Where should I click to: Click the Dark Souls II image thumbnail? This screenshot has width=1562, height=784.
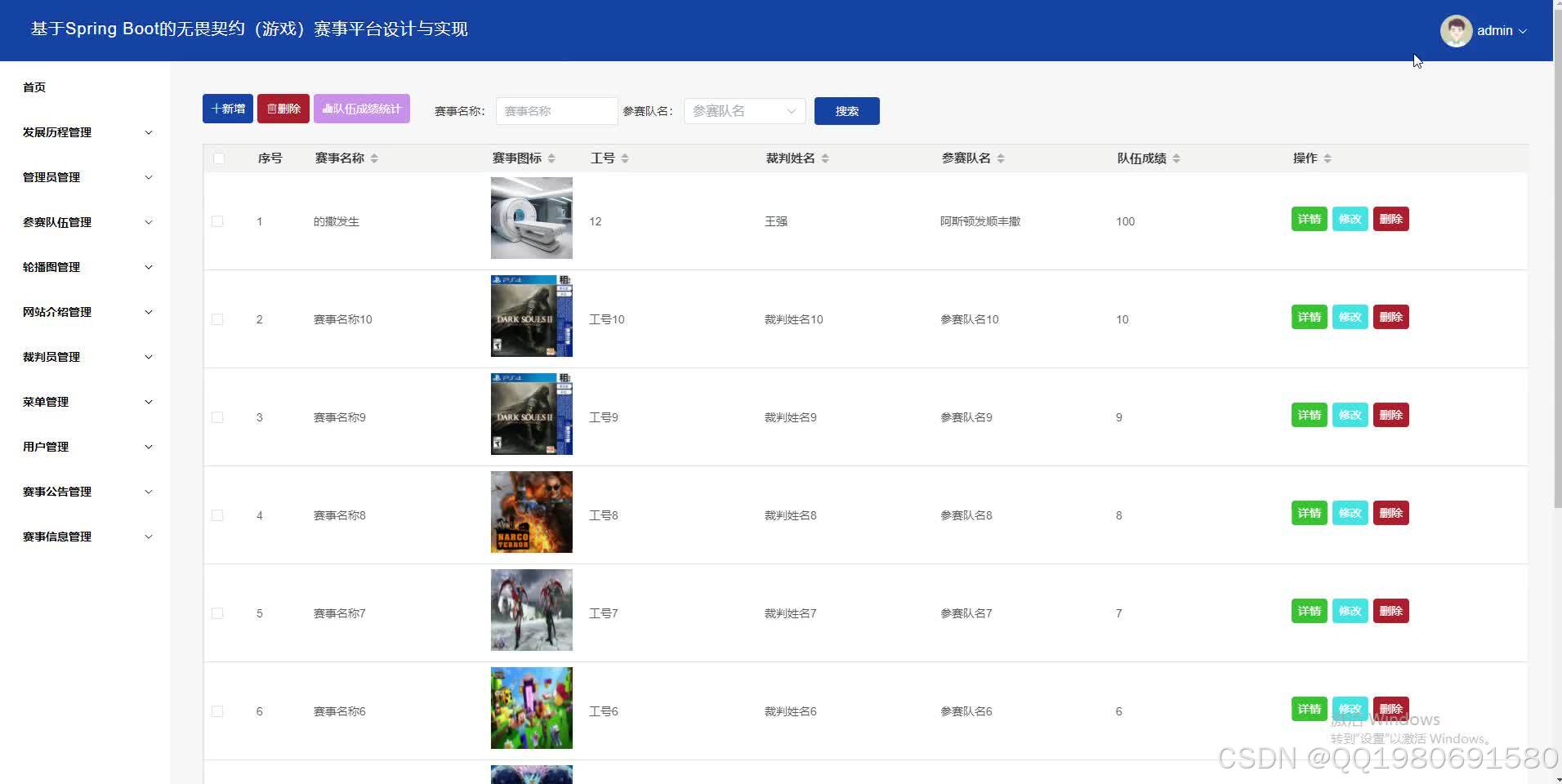tap(531, 315)
